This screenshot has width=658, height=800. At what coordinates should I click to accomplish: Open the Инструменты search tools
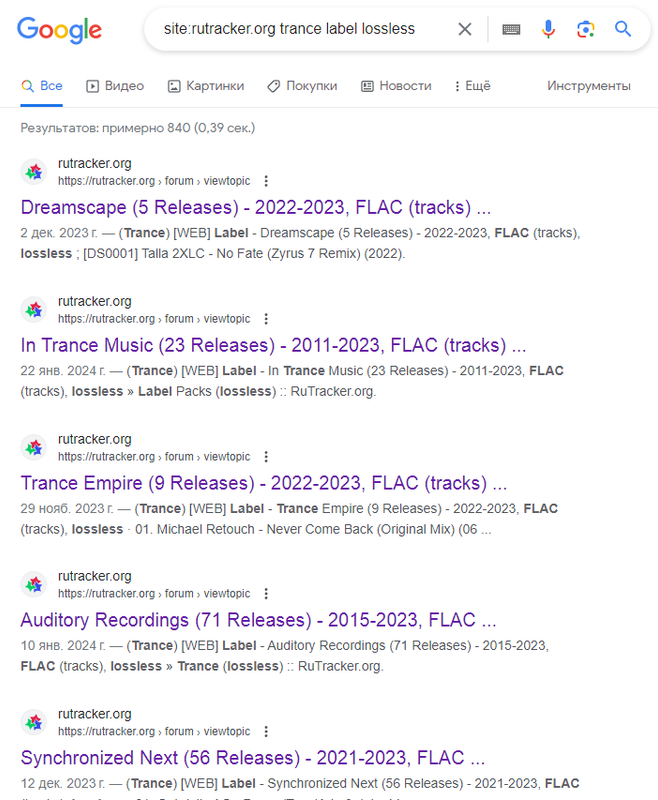tap(589, 86)
